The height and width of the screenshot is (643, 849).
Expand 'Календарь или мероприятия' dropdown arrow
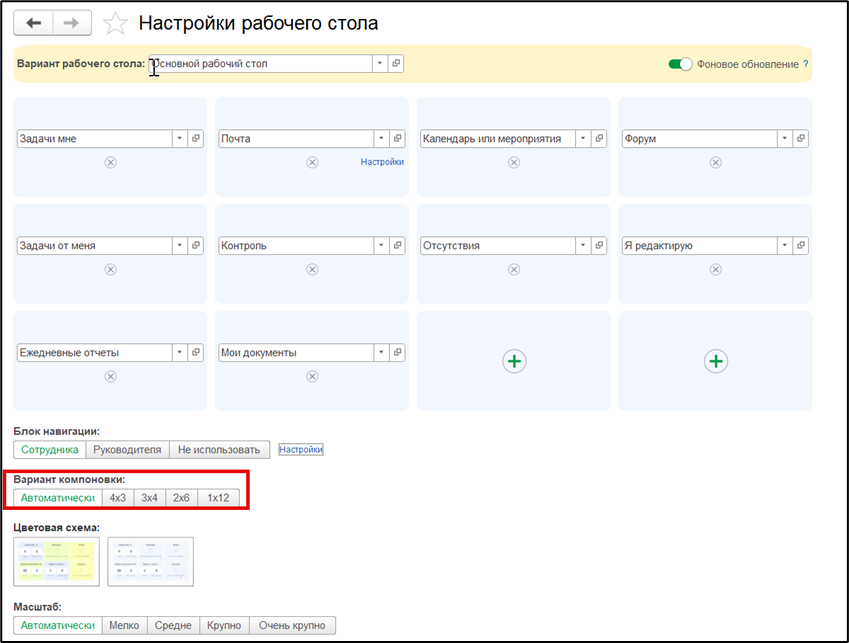(583, 139)
